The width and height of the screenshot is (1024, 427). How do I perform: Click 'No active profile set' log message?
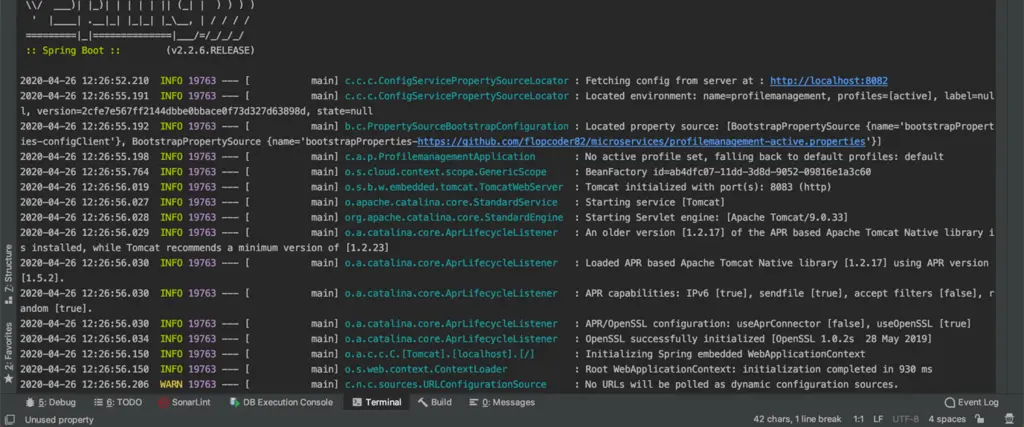point(764,157)
